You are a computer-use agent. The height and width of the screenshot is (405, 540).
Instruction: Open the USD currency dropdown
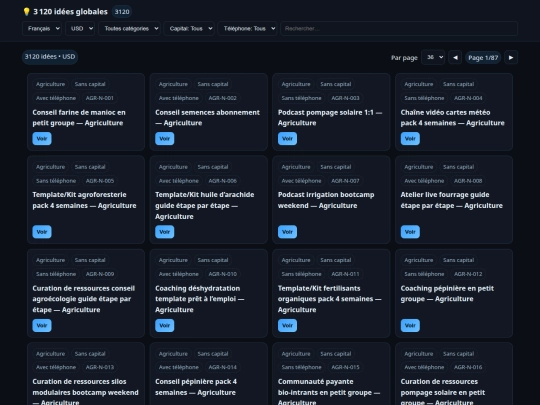click(80, 29)
